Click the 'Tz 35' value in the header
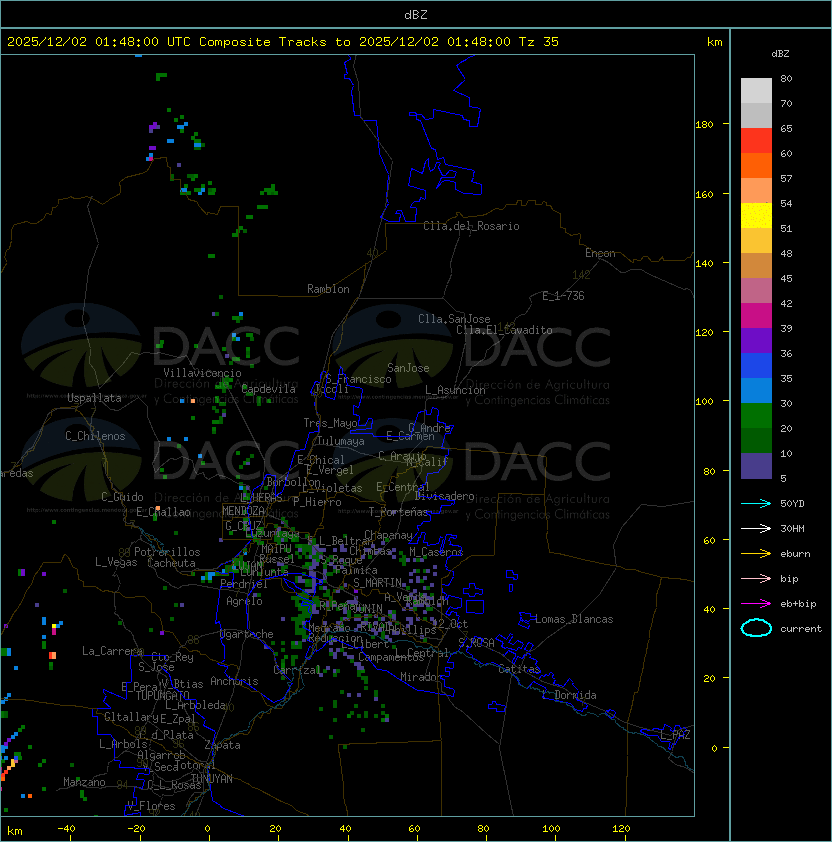832x842 pixels. click(x=538, y=42)
